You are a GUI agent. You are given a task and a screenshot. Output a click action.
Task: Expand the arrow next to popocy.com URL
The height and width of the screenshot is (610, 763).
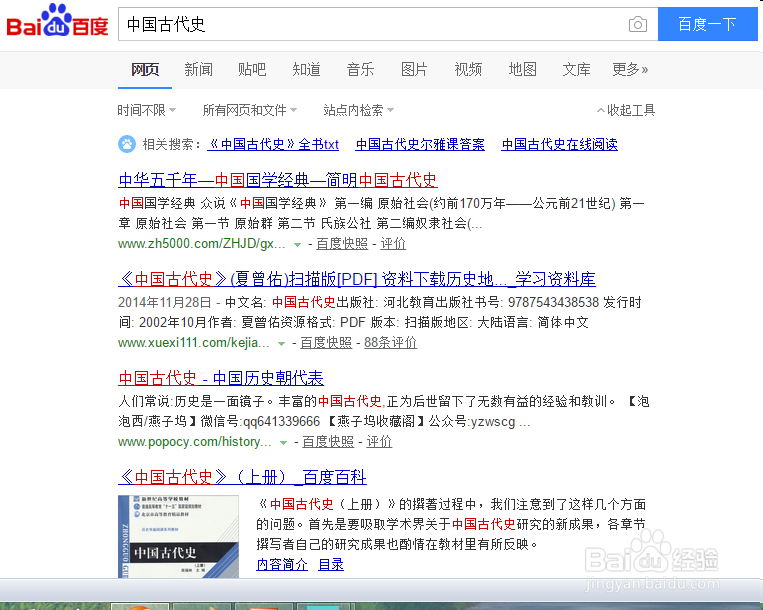[x=283, y=443]
